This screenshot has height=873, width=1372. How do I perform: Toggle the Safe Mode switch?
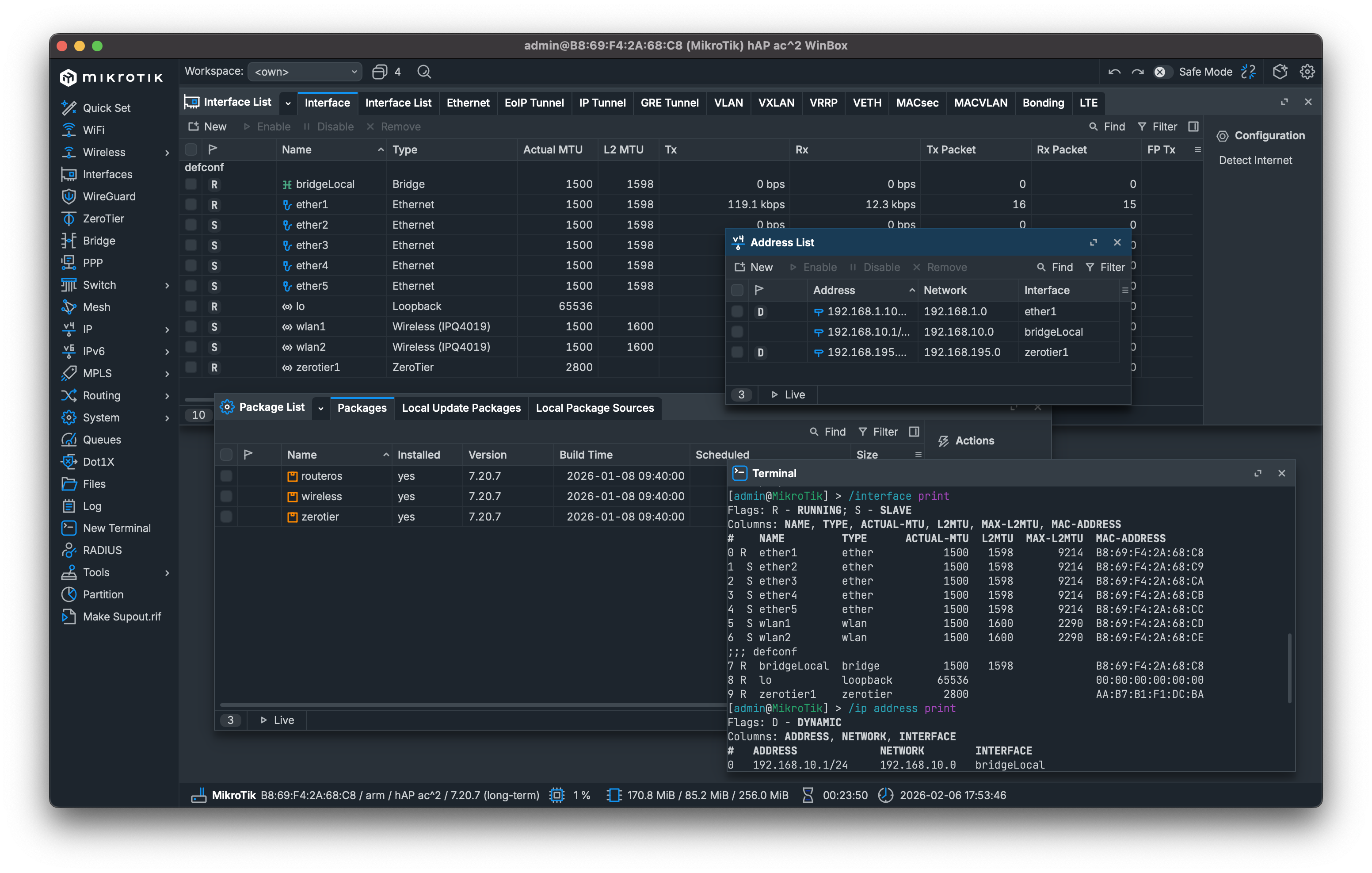click(1162, 72)
